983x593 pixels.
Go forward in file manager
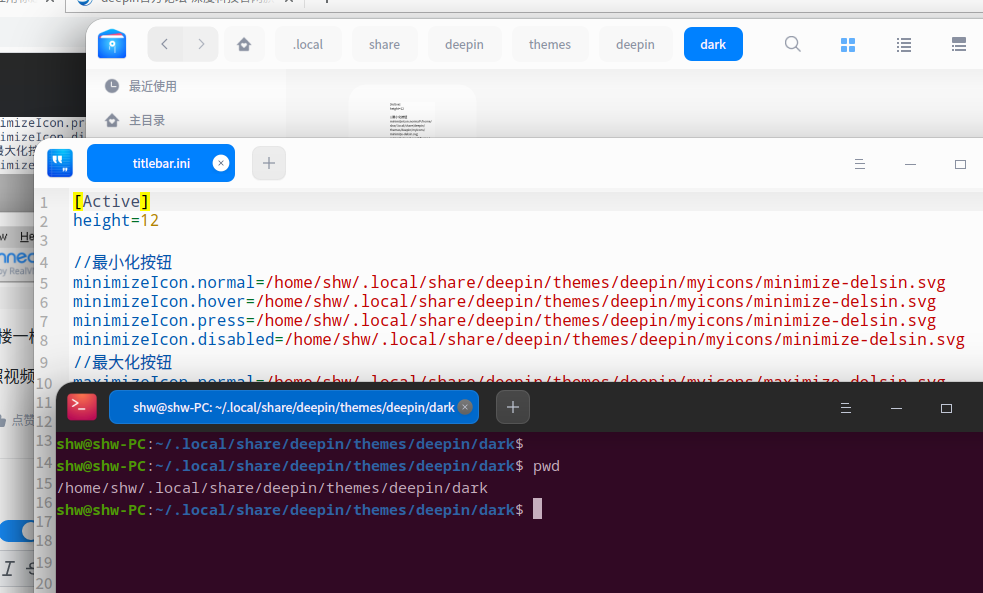click(x=201, y=44)
